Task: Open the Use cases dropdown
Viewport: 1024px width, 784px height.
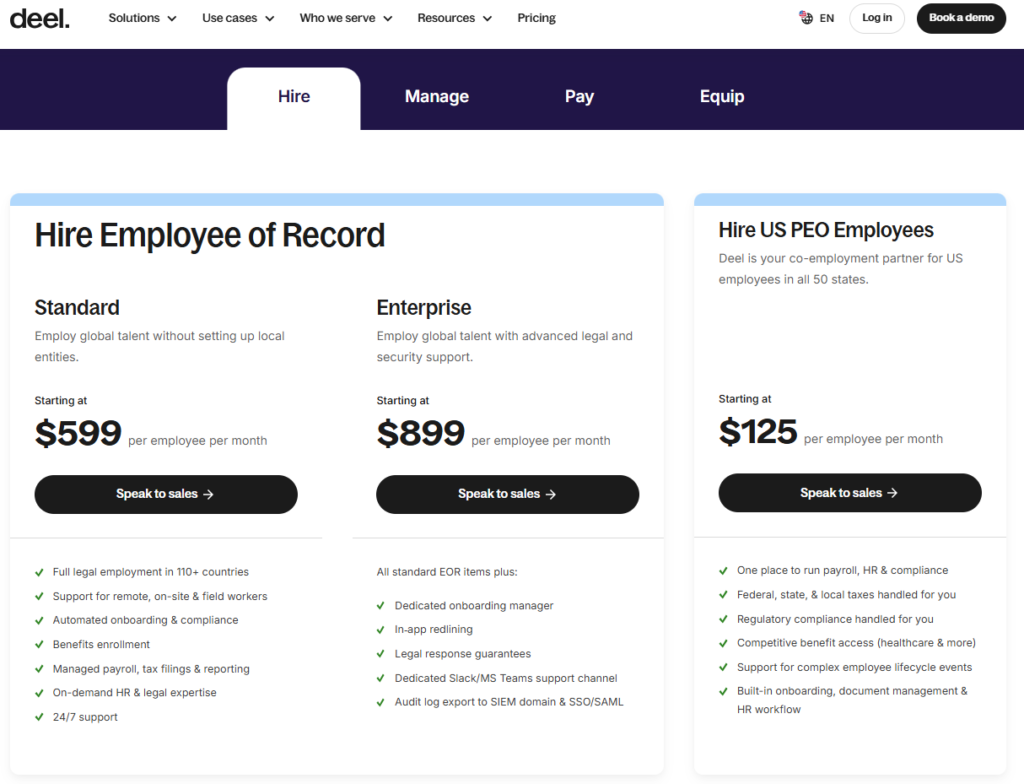Action: coord(238,18)
